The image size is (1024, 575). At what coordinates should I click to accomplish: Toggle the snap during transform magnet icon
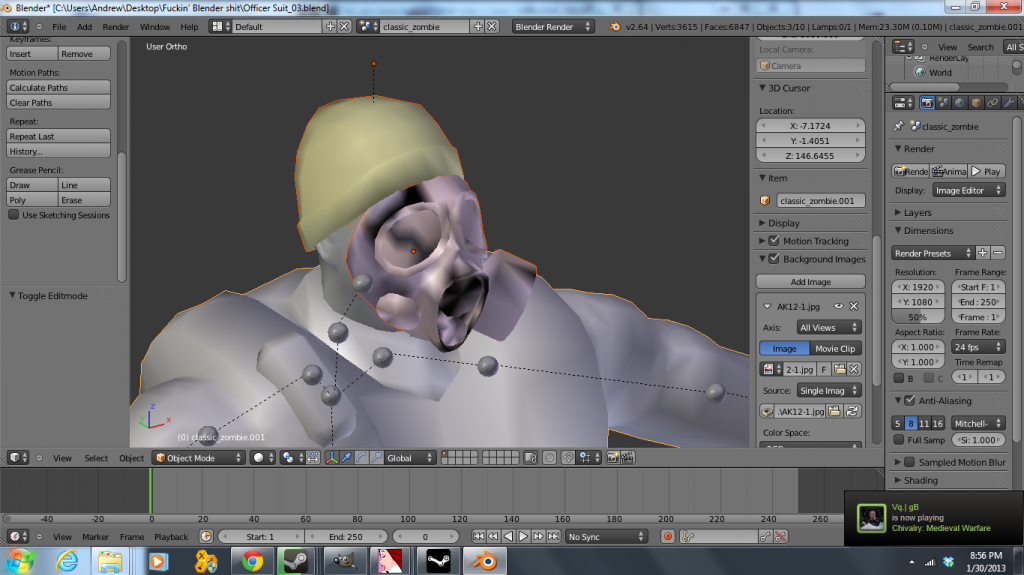point(568,458)
